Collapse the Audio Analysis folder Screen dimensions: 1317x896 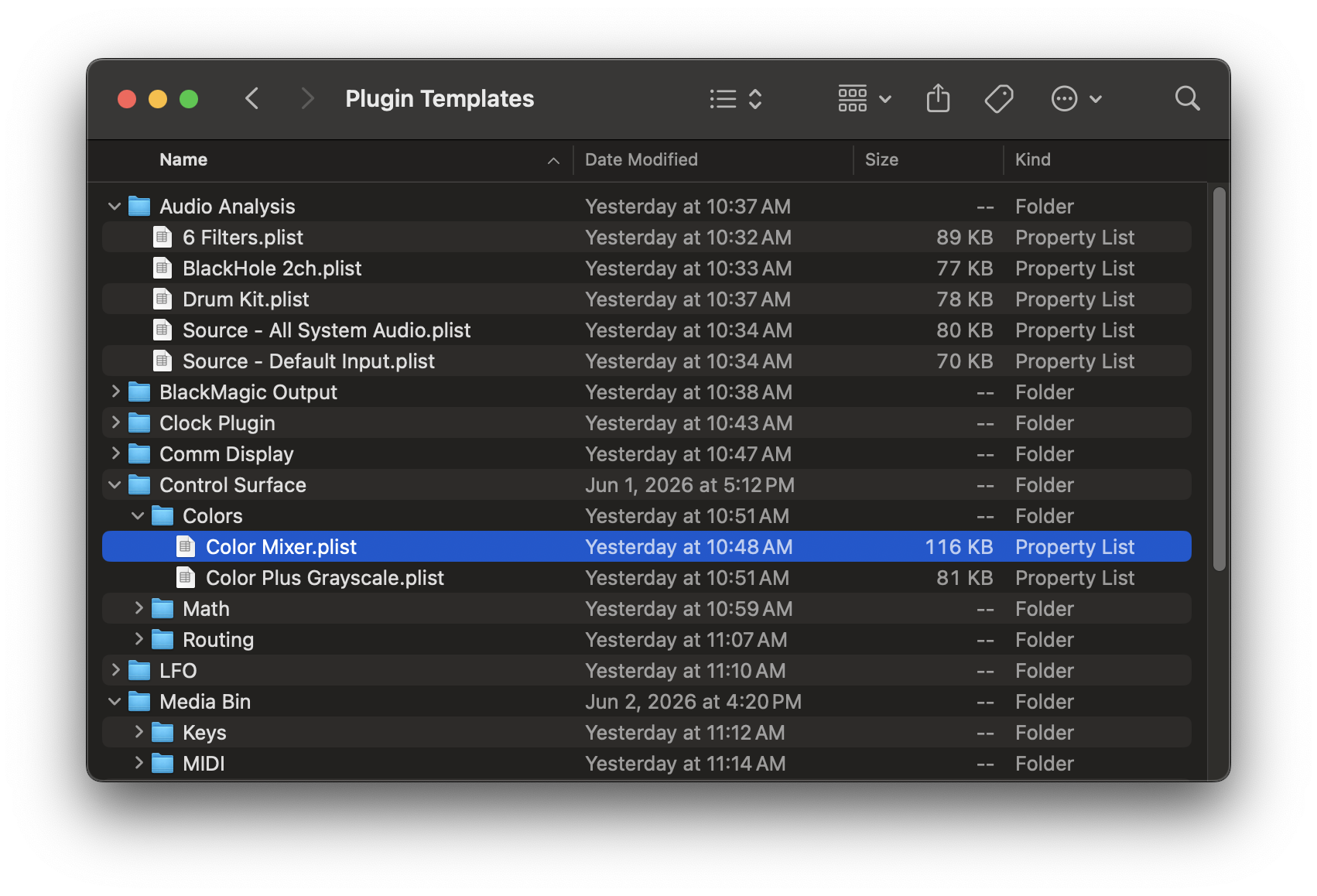point(115,207)
